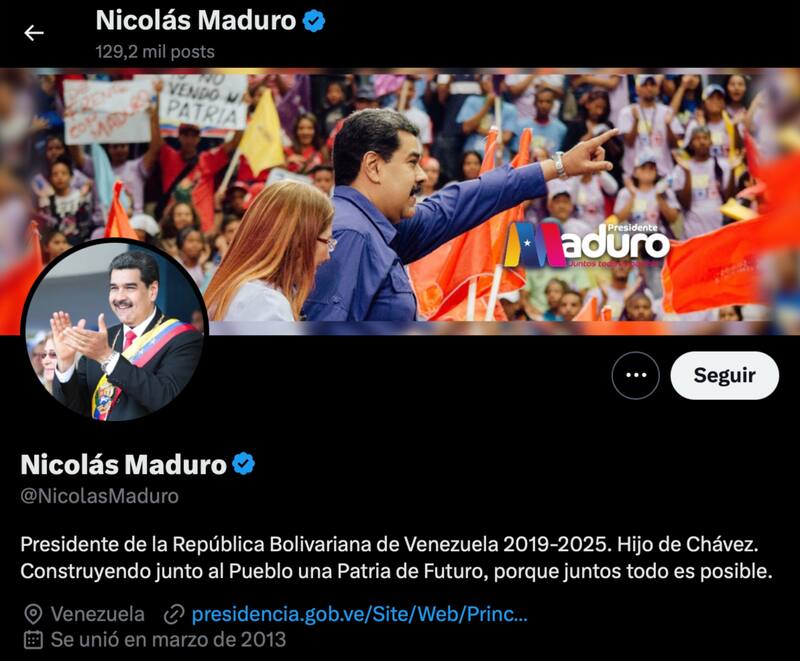Click the blue verified badge in header
800x661 pixels.
point(314,21)
